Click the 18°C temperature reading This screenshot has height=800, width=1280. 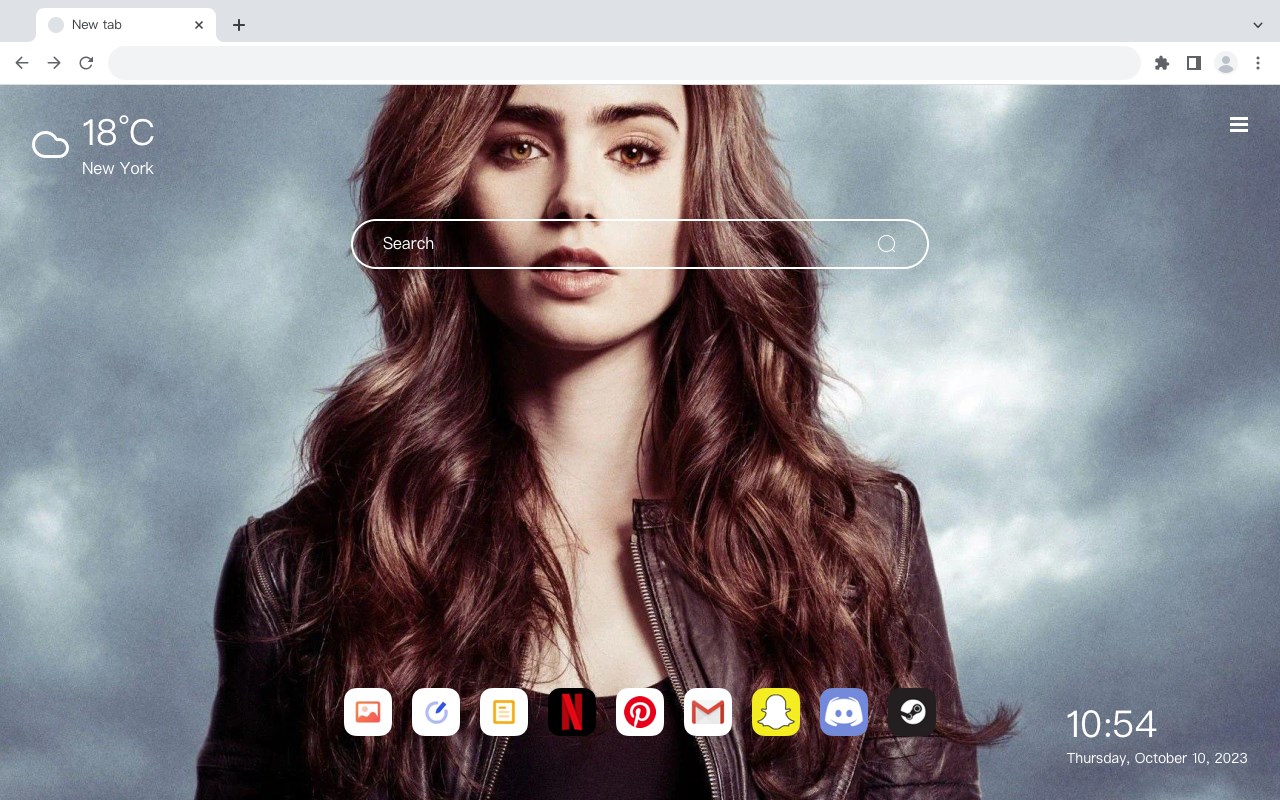118,132
